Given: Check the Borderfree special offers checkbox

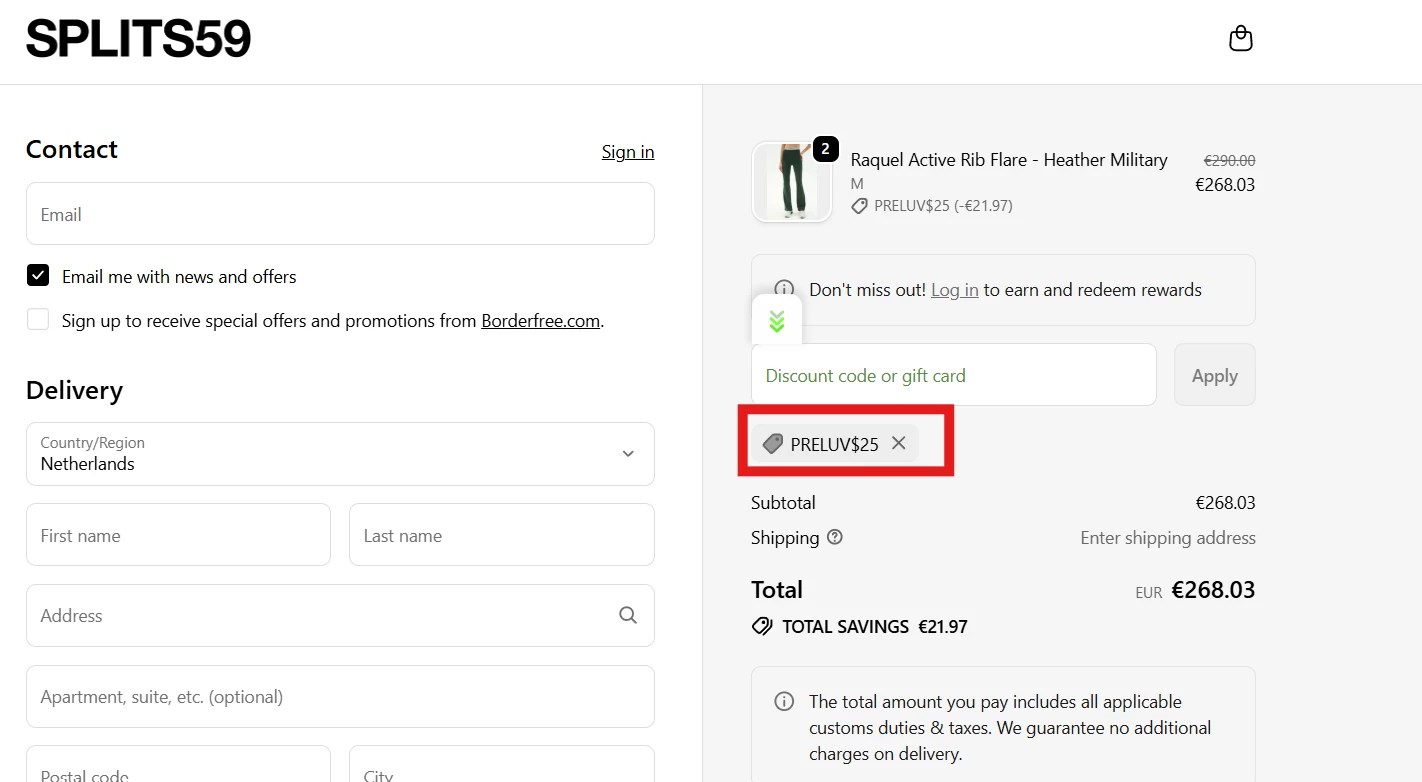Looking at the screenshot, I should 38,320.
